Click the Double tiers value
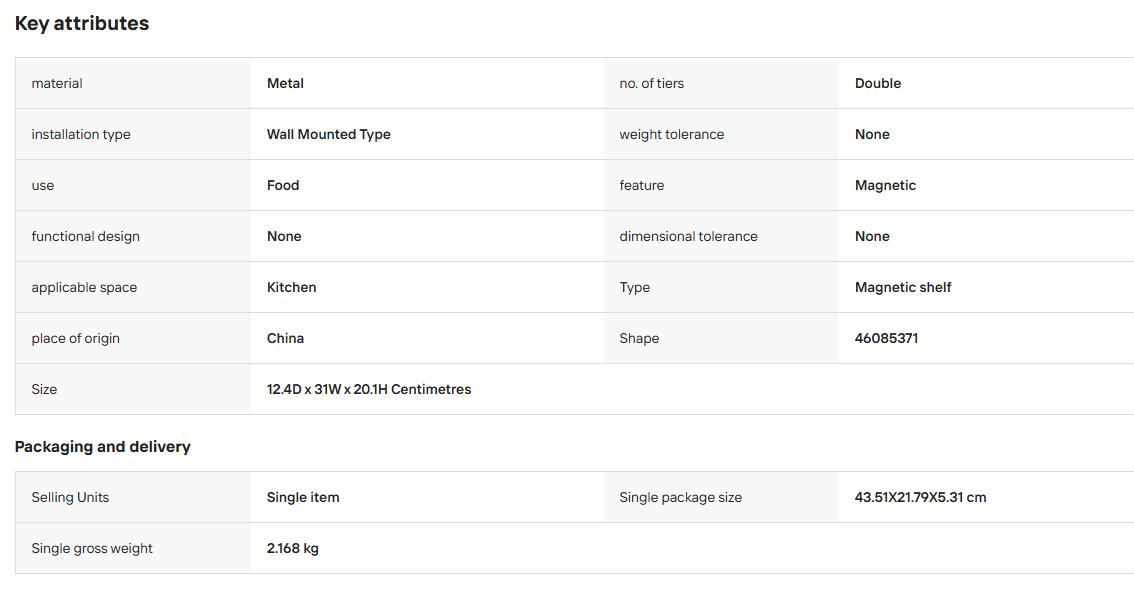Image resolution: width=1134 pixels, height=593 pixels. [x=877, y=83]
